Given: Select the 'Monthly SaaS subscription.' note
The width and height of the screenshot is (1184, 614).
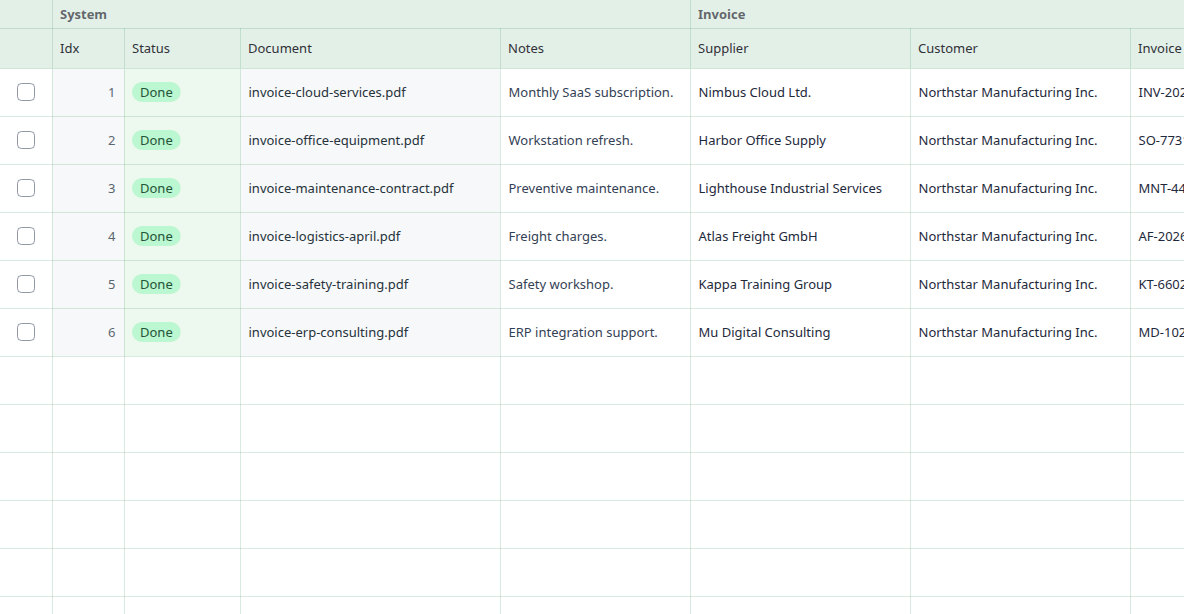Looking at the screenshot, I should click(x=595, y=92).
